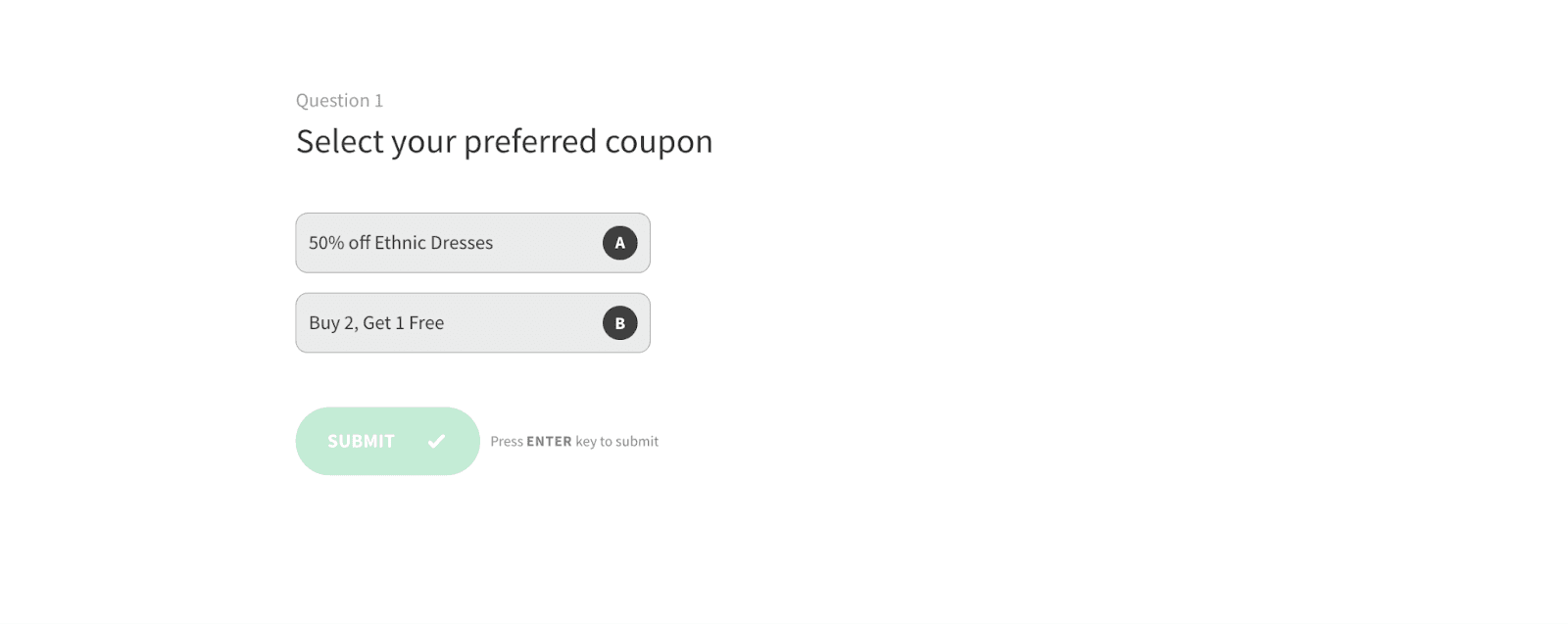
Task: Click the checkmark icon on Submit button
Action: (x=436, y=442)
